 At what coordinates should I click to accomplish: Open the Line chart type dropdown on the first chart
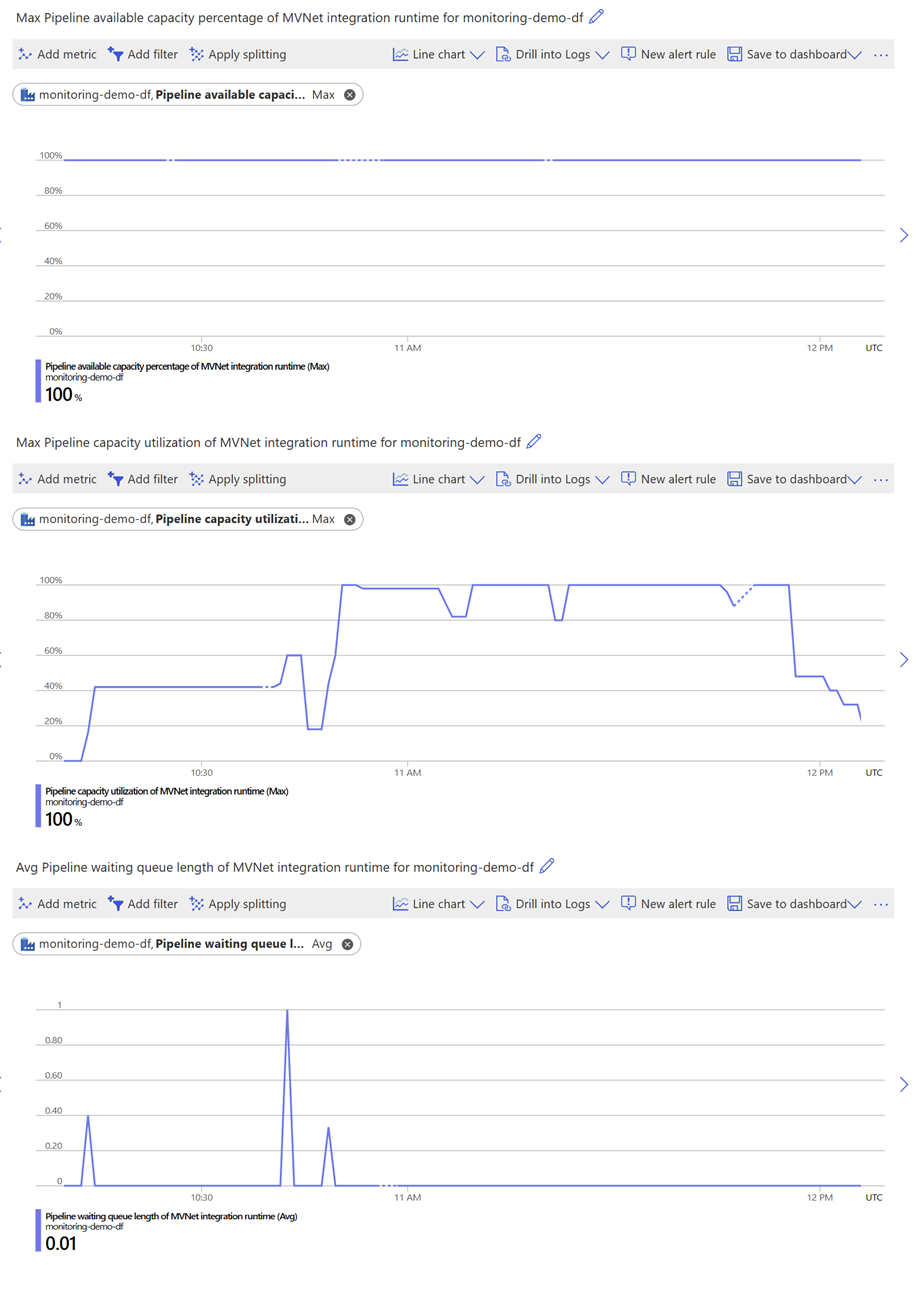tap(477, 54)
